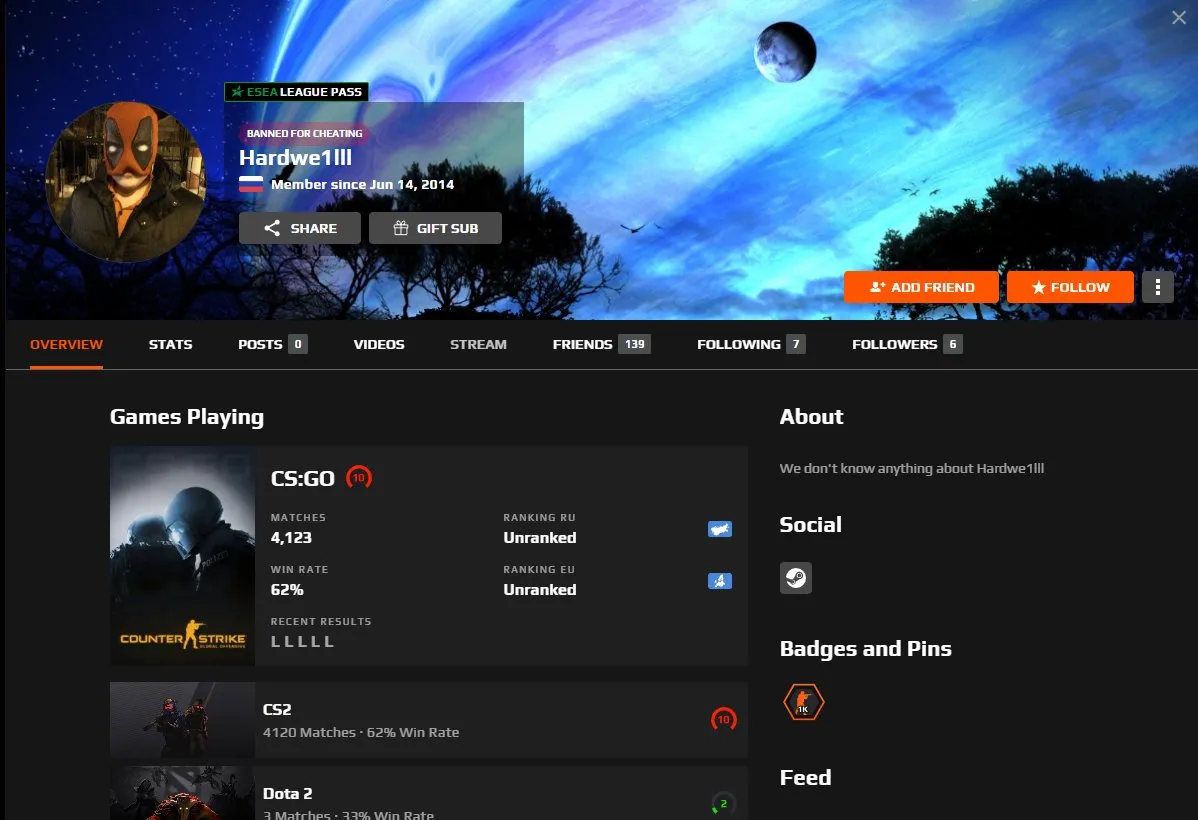Open the Stats tab
The image size is (1198, 820).
[x=170, y=345]
